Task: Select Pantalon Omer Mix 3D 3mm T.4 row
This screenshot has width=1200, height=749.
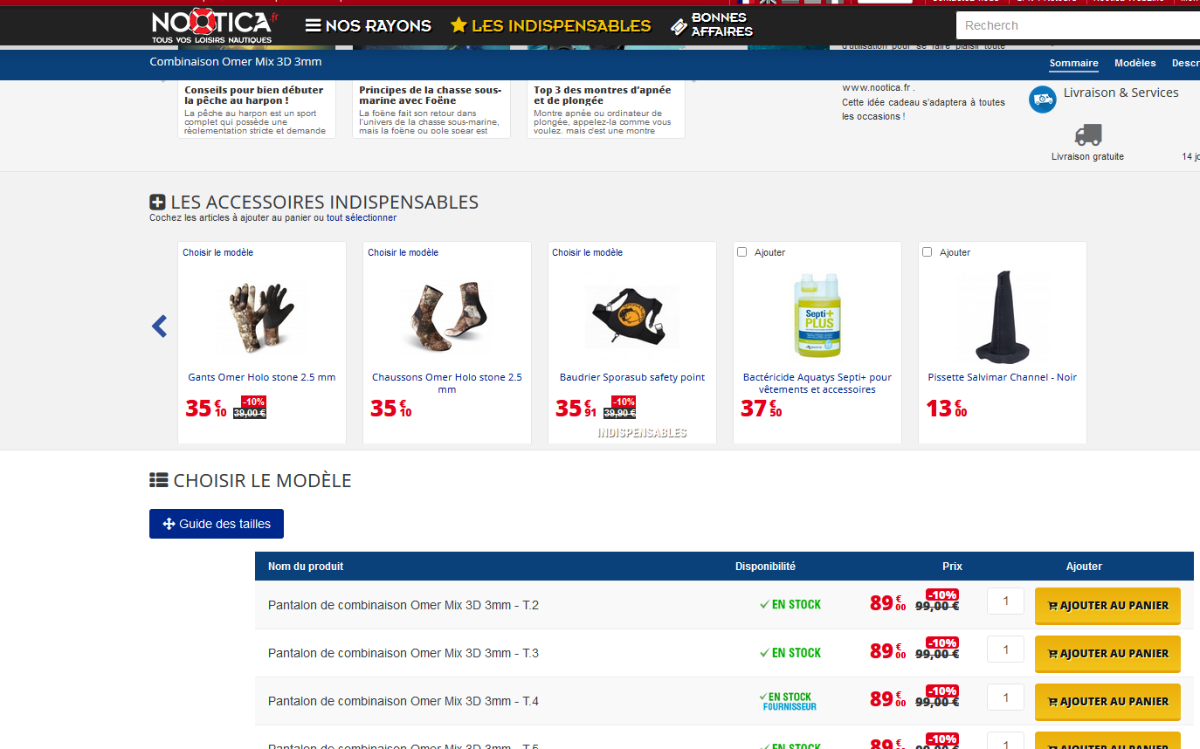Action: pyautogui.click(x=724, y=701)
